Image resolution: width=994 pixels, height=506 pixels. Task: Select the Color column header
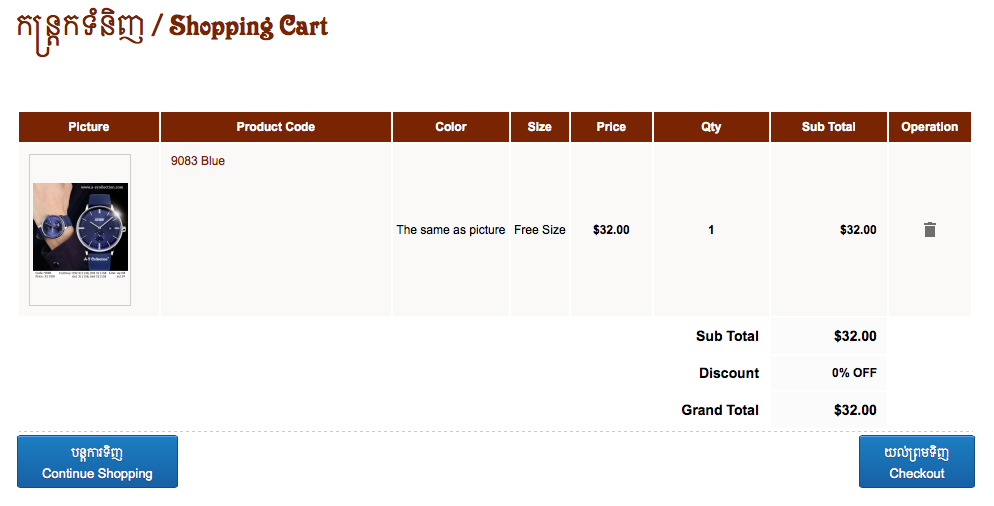tap(451, 127)
